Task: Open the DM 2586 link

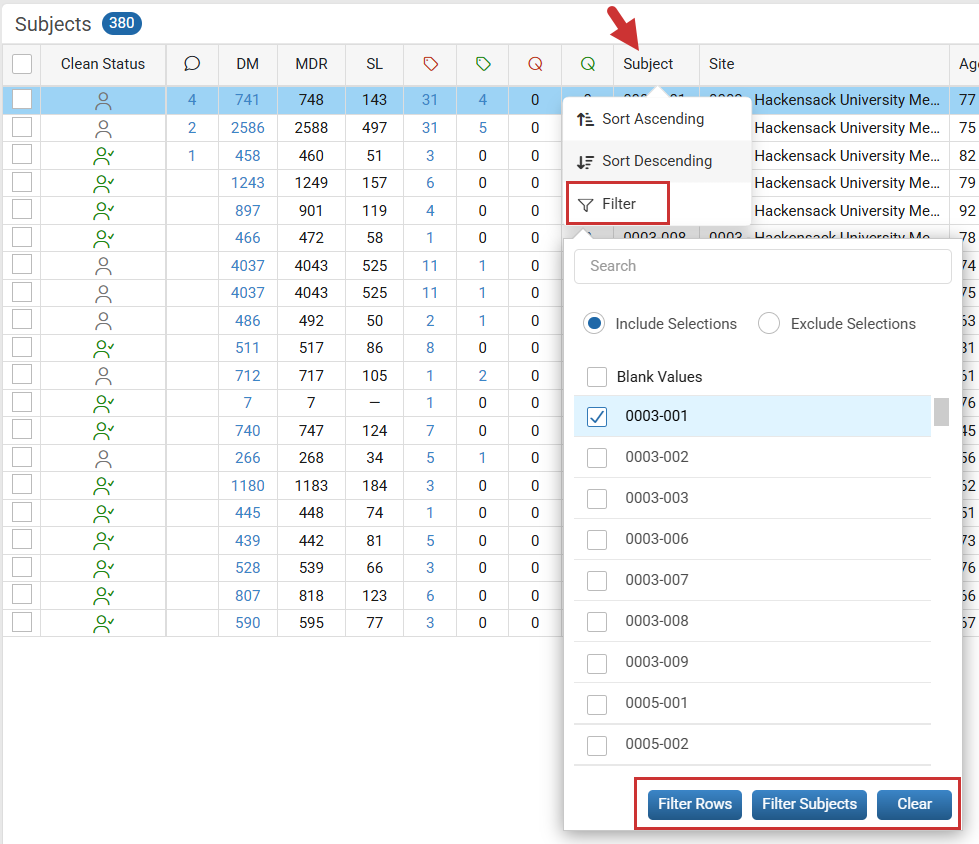Action: [x=247, y=128]
